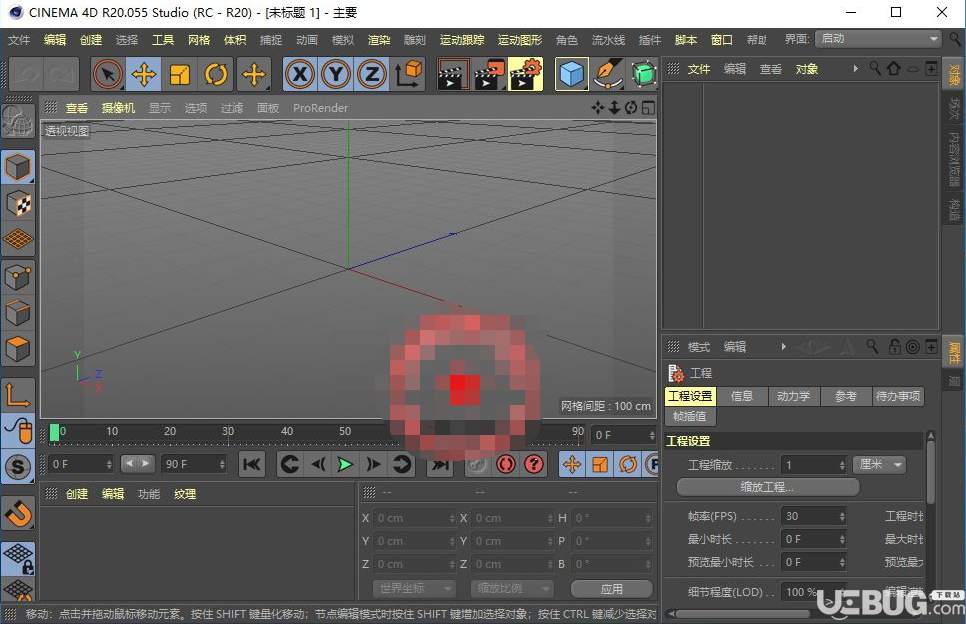
Task: Click timeline range slider arrows
Action: coord(137,463)
